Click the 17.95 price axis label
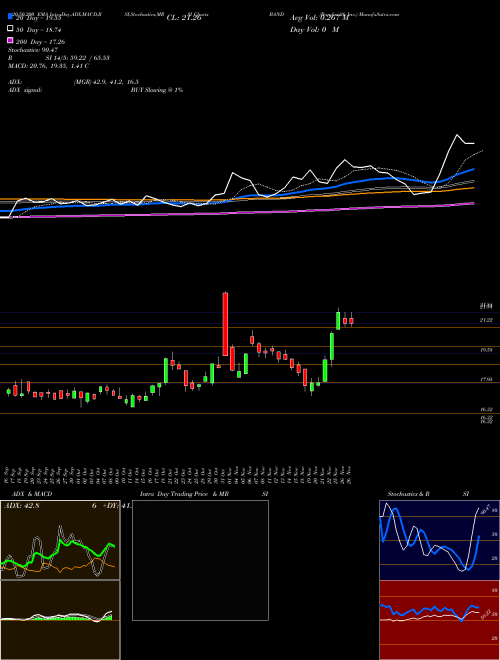The width and height of the screenshot is (500, 660). tap(486, 379)
